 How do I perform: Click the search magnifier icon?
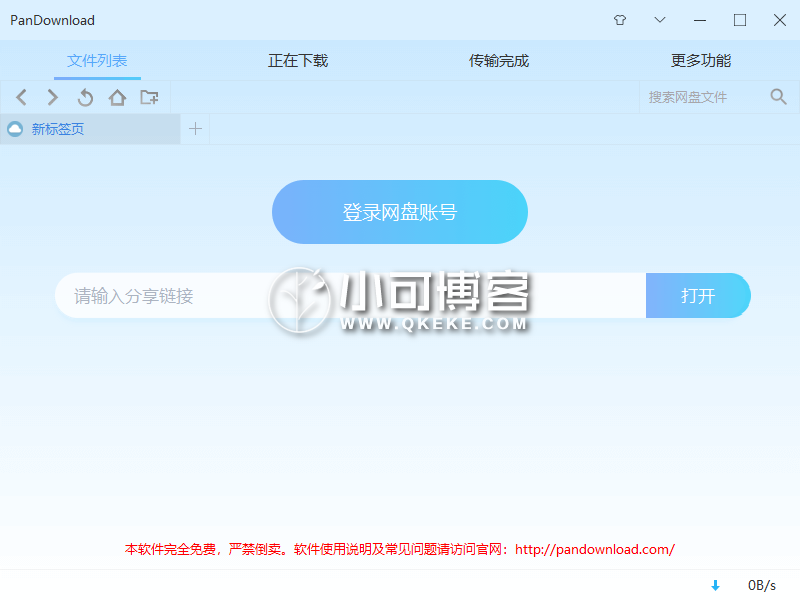coord(778,96)
